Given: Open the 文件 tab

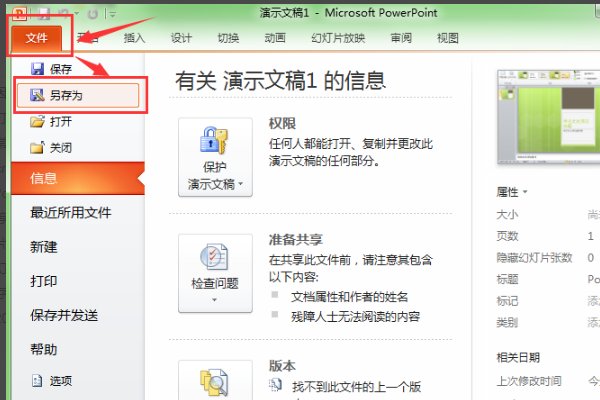Looking at the screenshot, I should pos(37,38).
